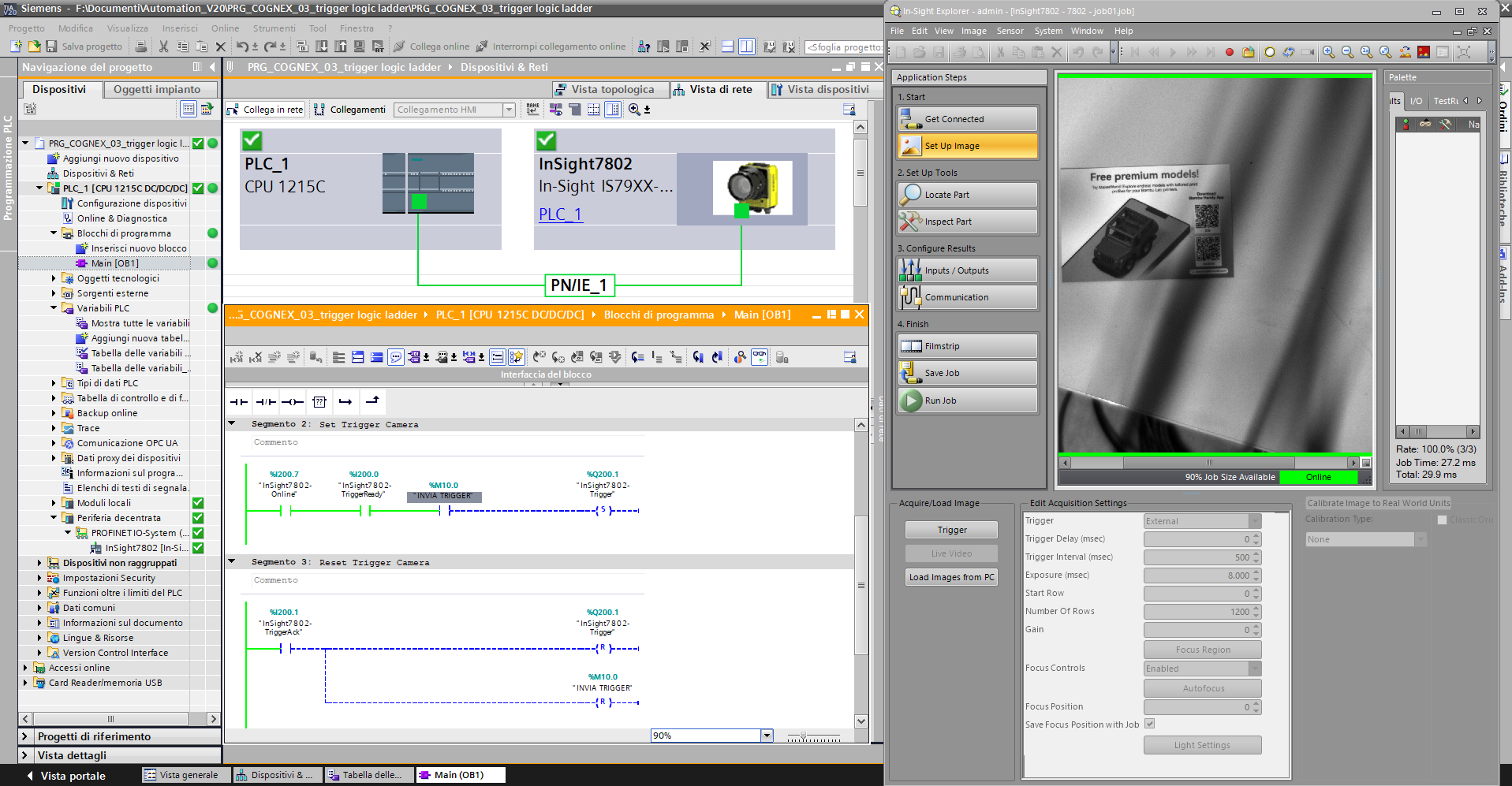Click the Collegamenti icon button
This screenshot has height=786, width=1512.
coord(349,110)
